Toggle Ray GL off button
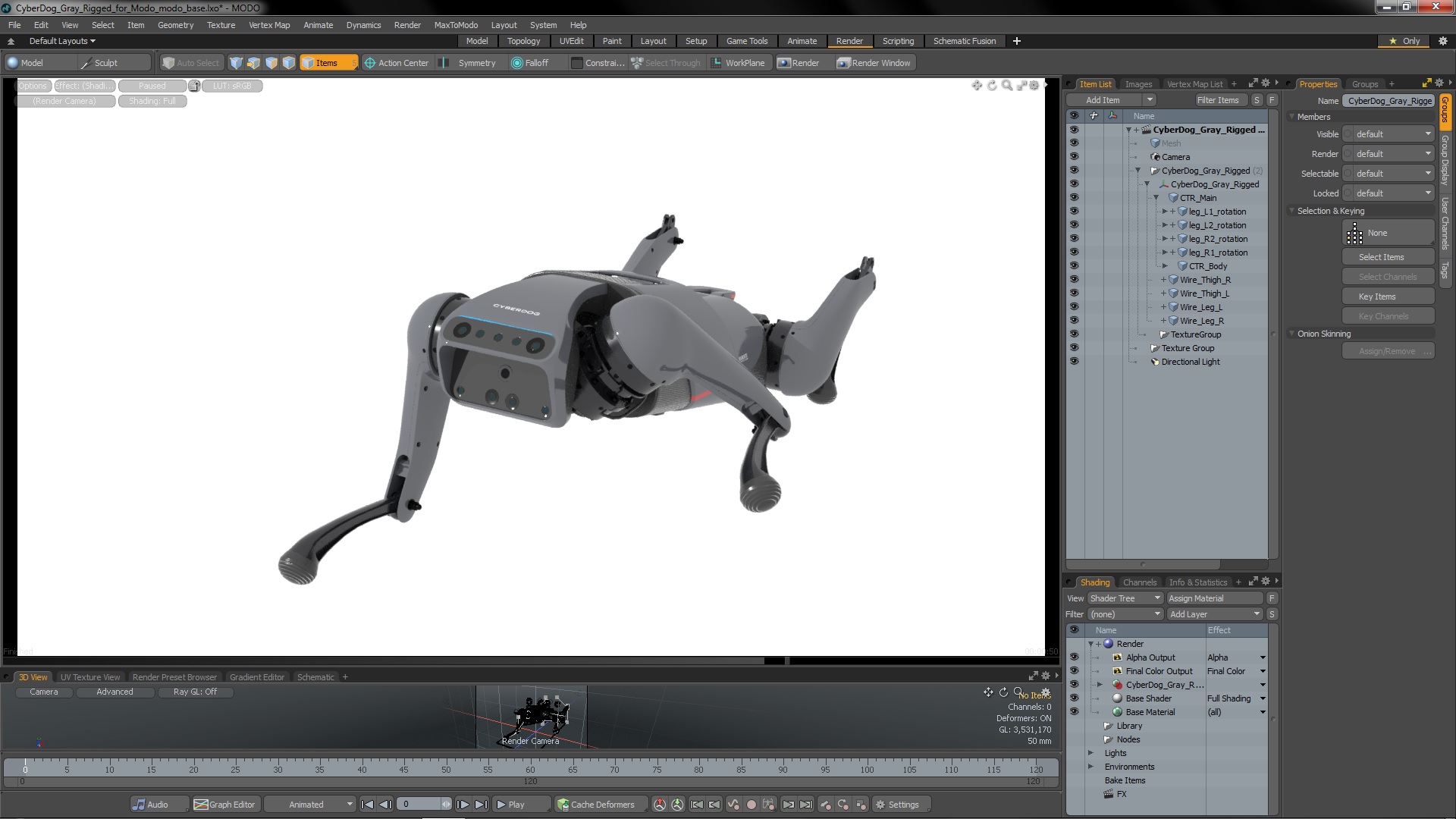 point(195,692)
